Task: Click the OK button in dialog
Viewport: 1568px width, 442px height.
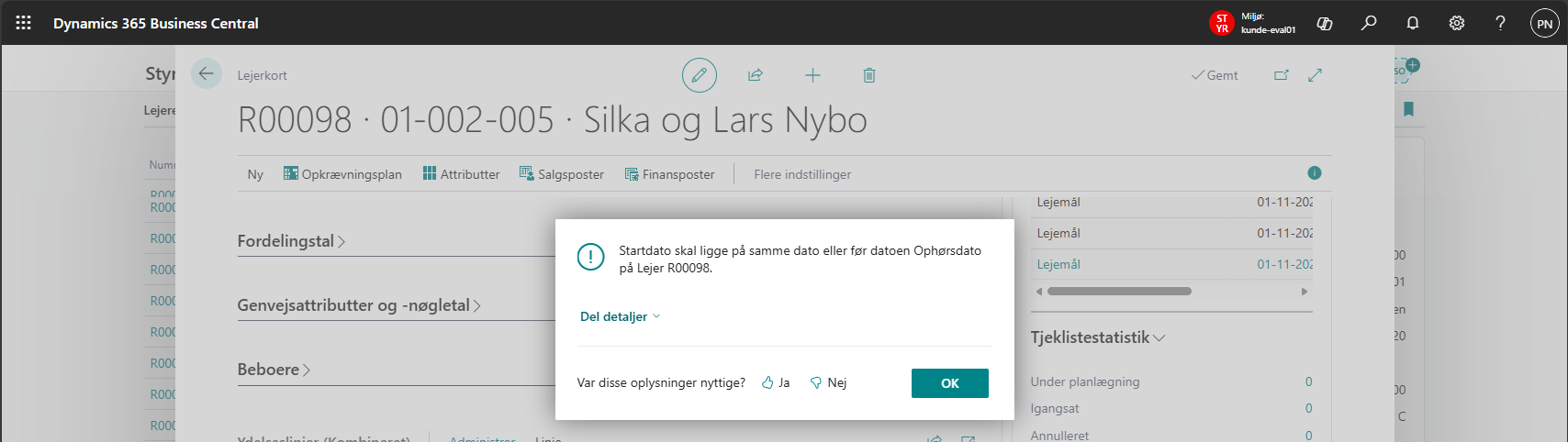Action: (x=949, y=383)
